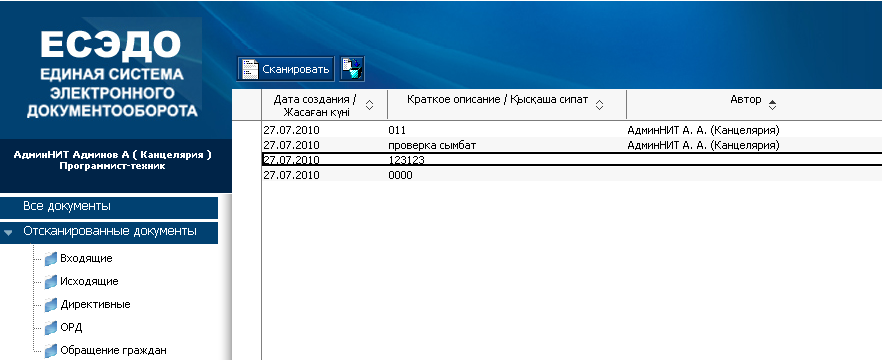Screen dimensions: 882x361
Task: Open Отсканированные документы section
Action: pyautogui.click(x=109, y=232)
